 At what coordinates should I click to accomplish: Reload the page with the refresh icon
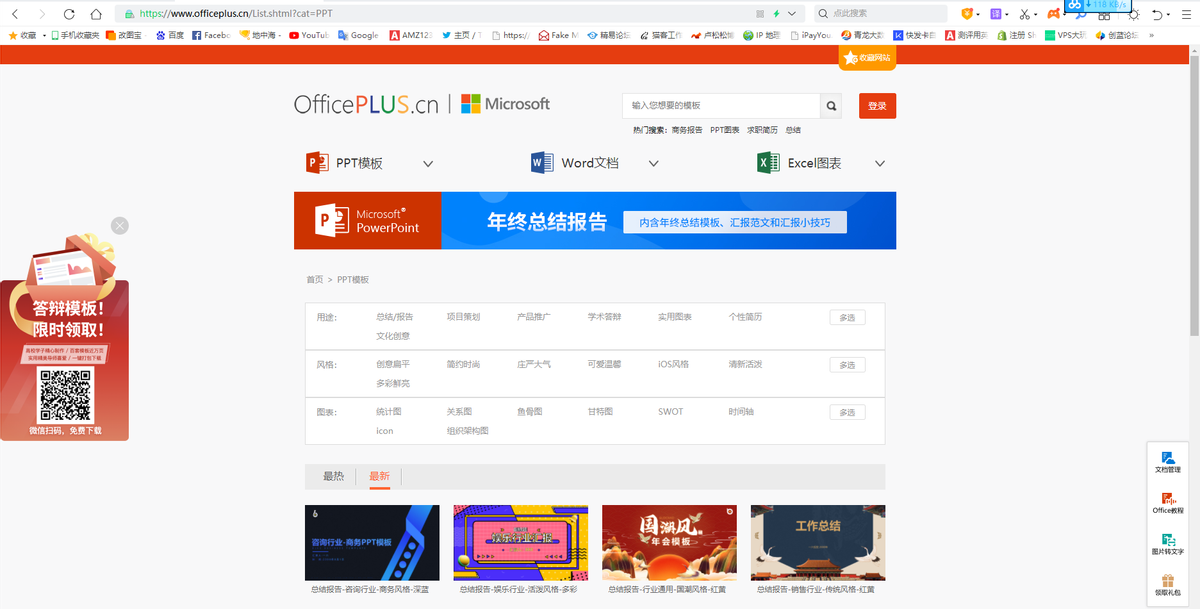point(69,14)
